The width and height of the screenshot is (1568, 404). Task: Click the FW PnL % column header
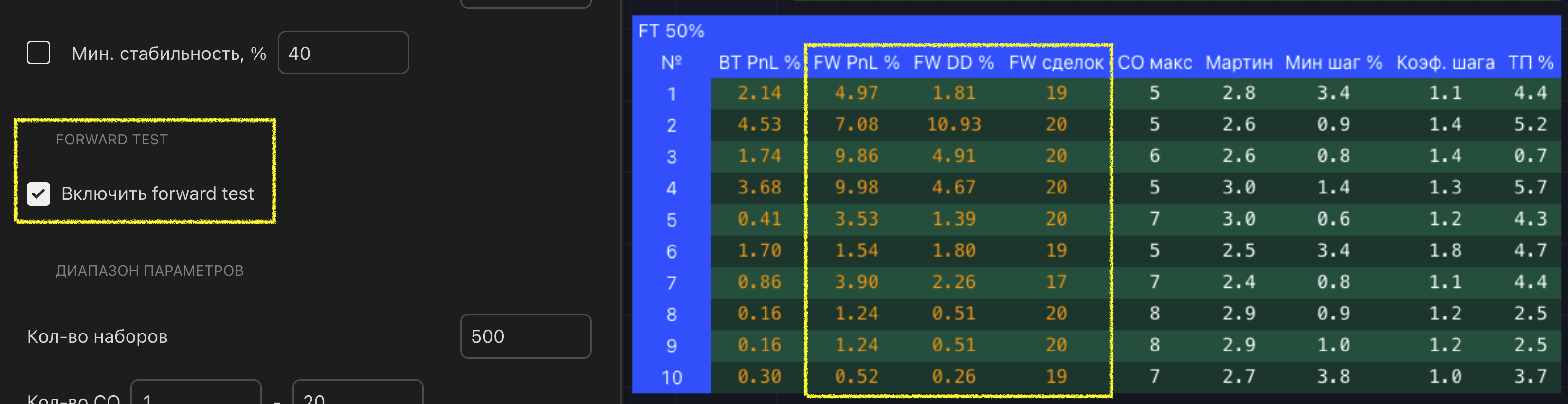point(857,63)
